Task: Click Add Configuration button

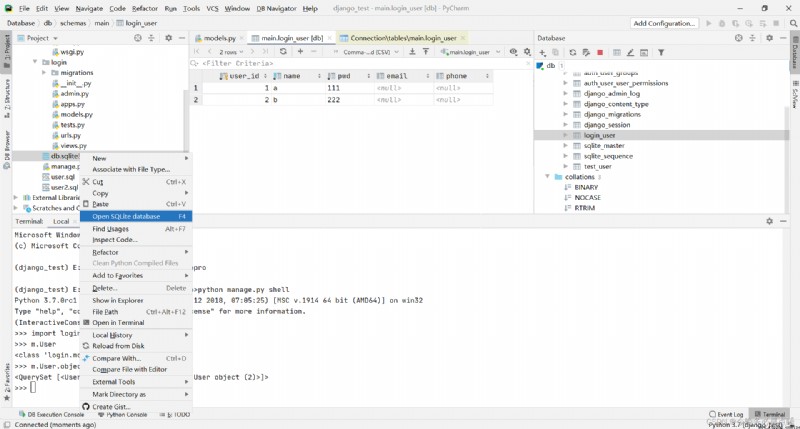Action: tap(664, 23)
